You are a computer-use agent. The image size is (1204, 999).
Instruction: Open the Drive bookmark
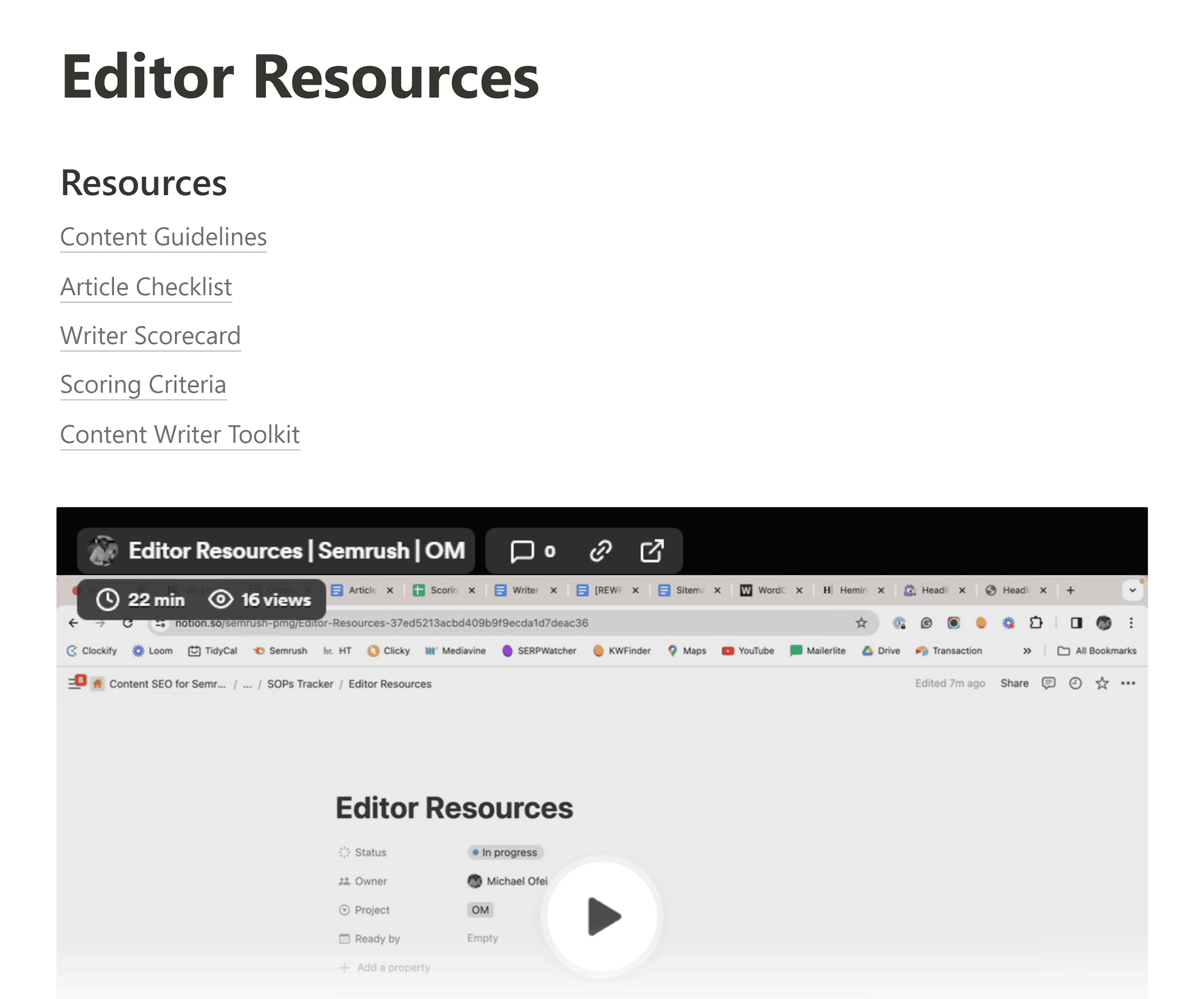pos(881,650)
